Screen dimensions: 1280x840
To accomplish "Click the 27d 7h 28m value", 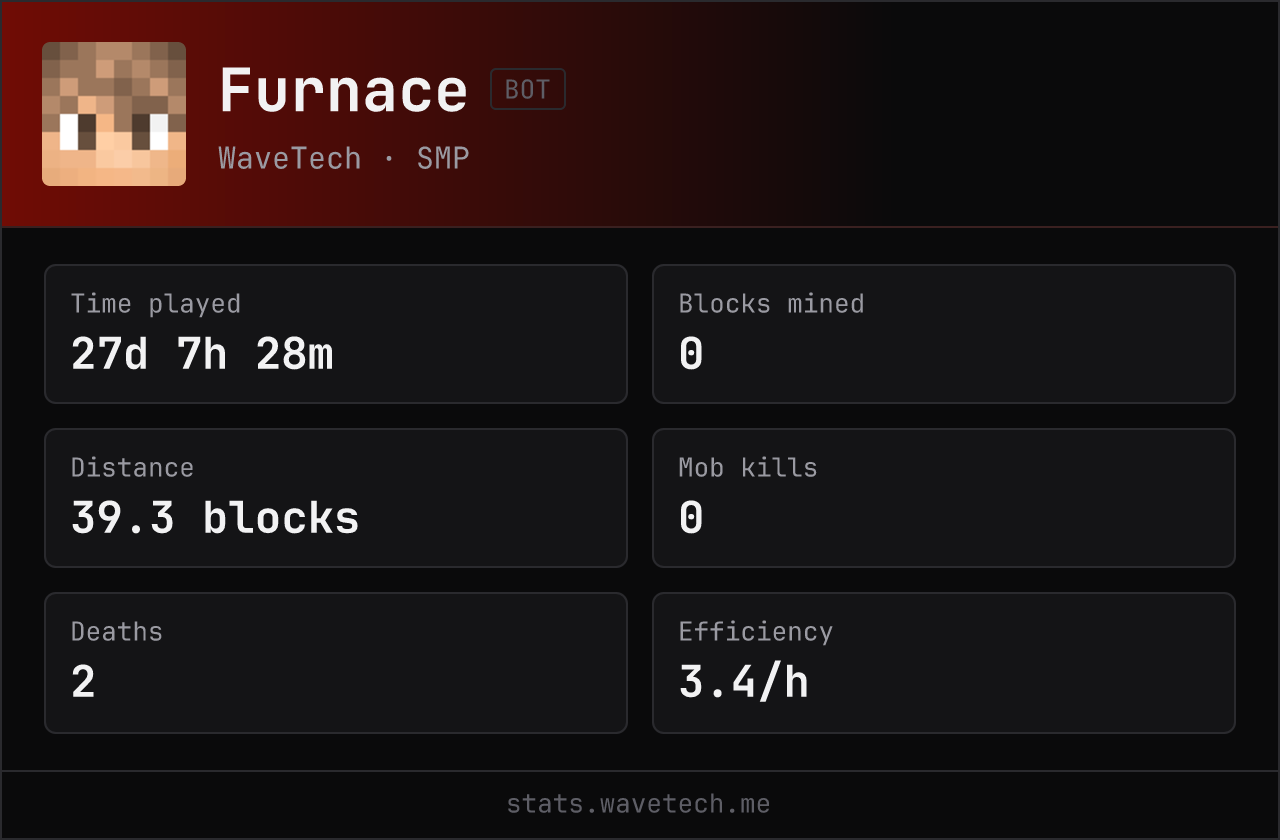I will tap(202, 354).
